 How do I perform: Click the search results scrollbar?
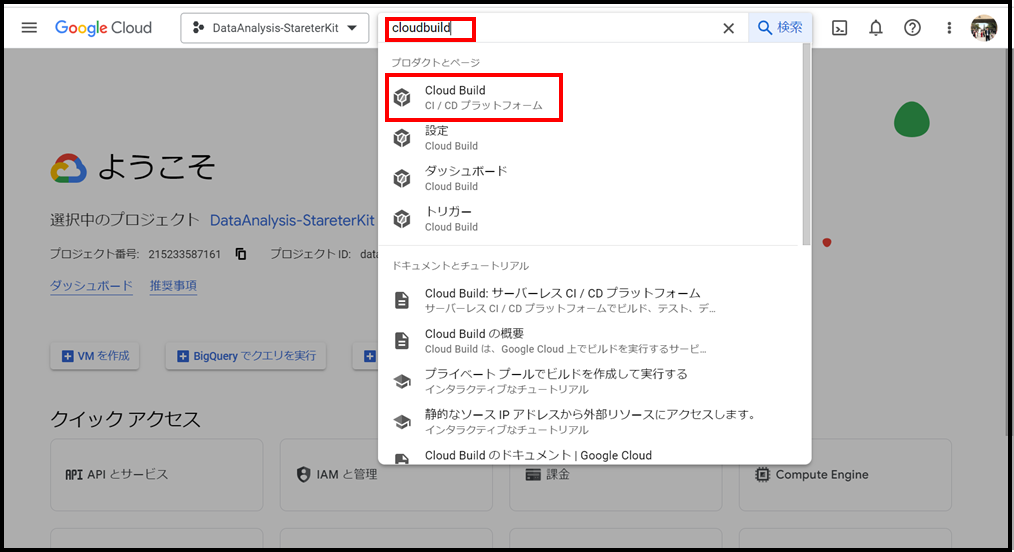pyautogui.click(x=806, y=150)
